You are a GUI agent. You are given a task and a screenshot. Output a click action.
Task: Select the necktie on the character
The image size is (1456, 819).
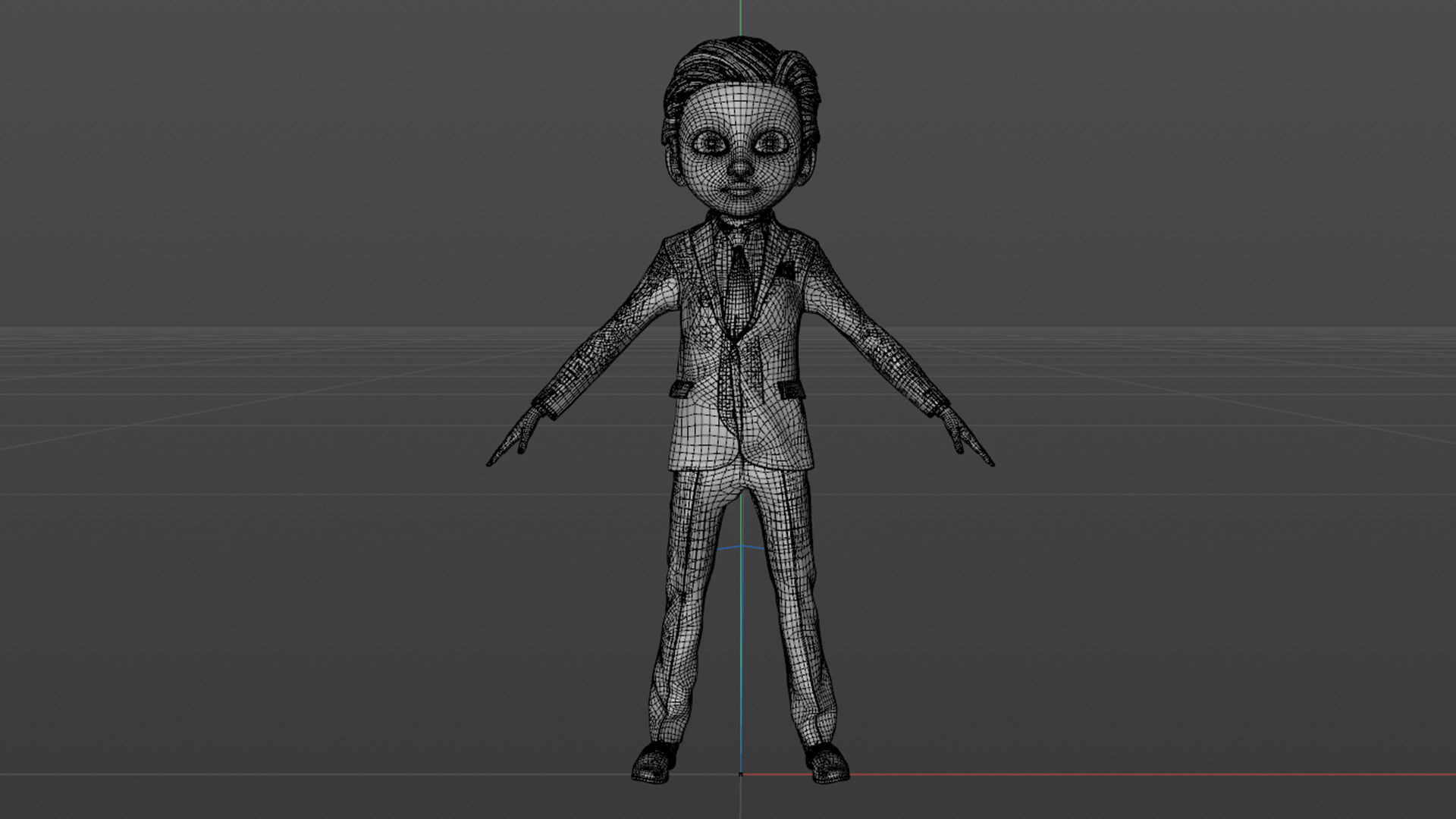[739, 292]
